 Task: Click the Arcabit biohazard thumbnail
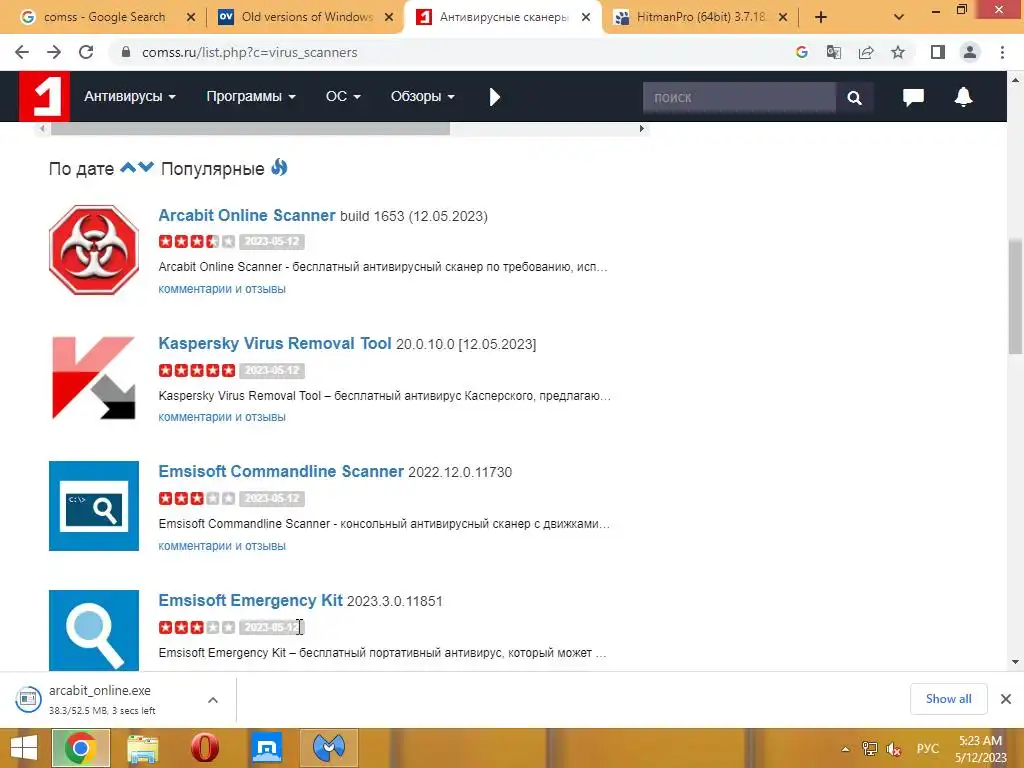[94, 249]
